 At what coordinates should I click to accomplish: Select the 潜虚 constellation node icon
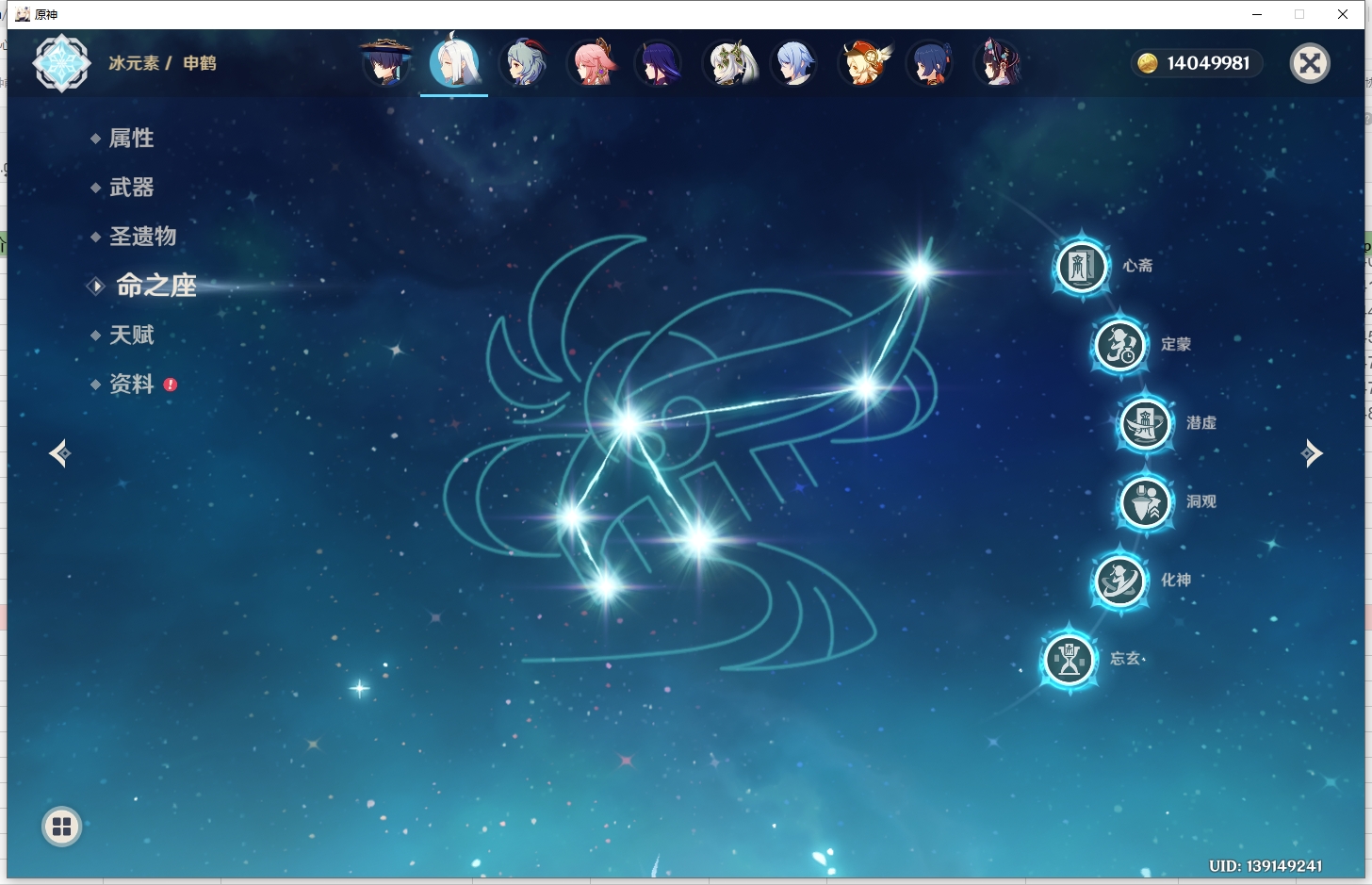tap(1146, 424)
